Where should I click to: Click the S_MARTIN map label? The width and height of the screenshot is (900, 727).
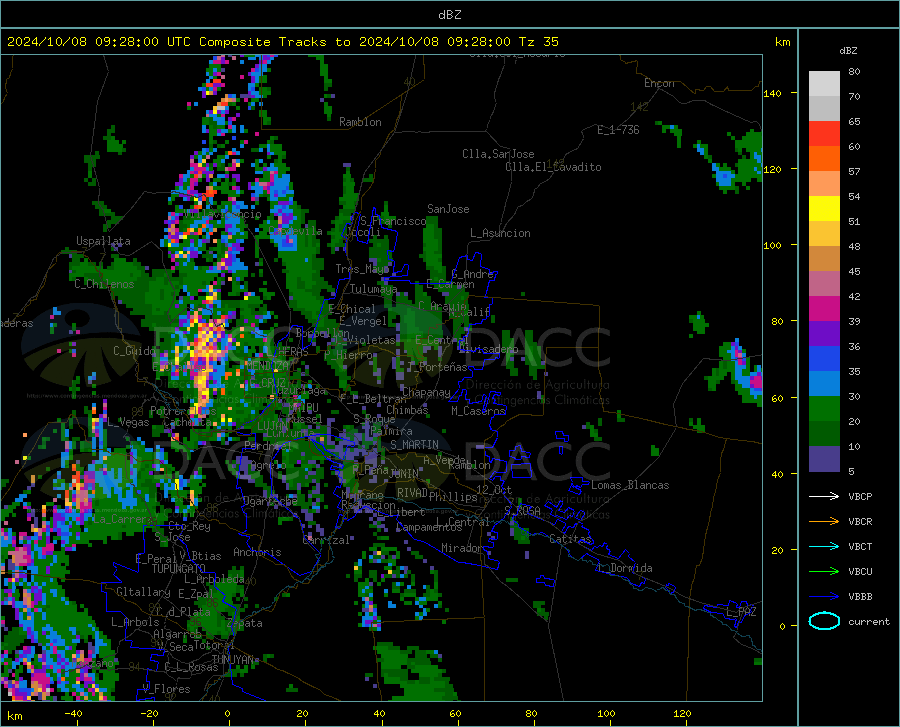click(414, 445)
